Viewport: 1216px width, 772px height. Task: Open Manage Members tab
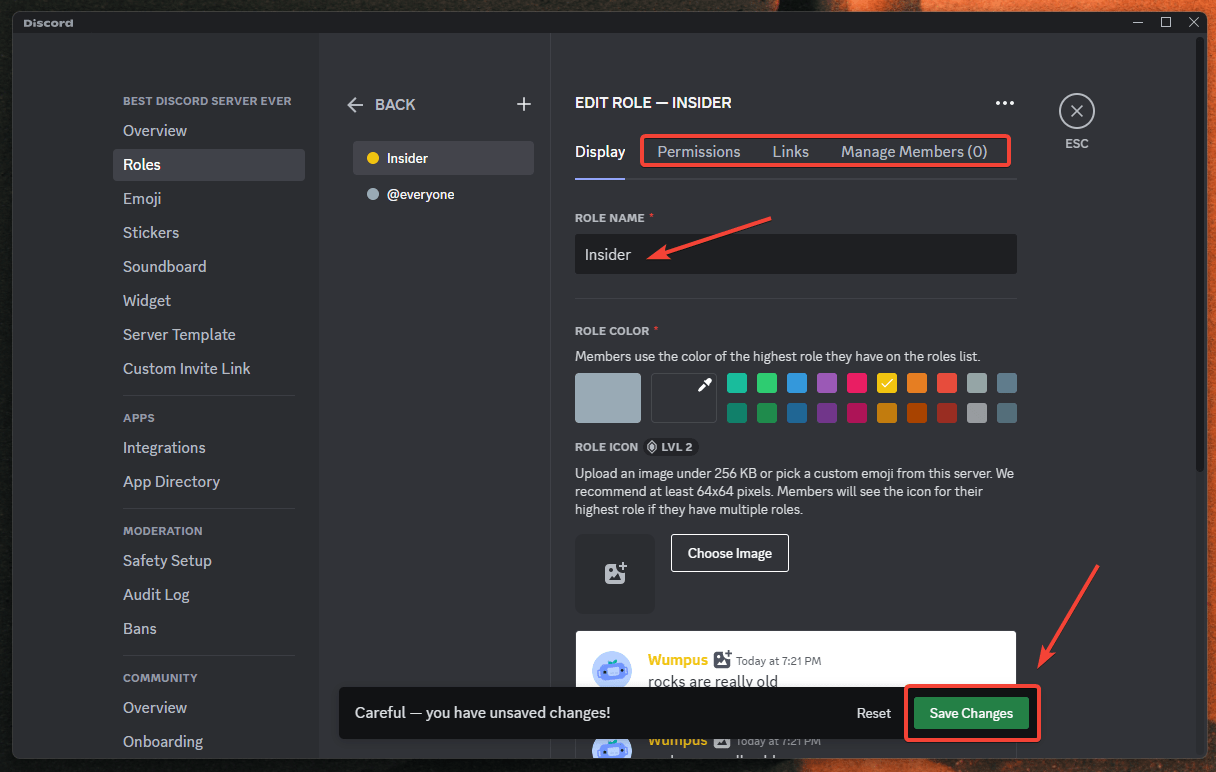(913, 152)
